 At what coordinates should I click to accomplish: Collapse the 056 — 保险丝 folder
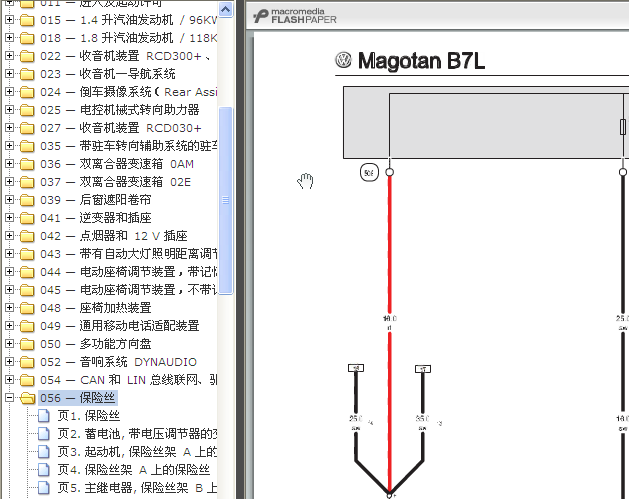click(9, 398)
